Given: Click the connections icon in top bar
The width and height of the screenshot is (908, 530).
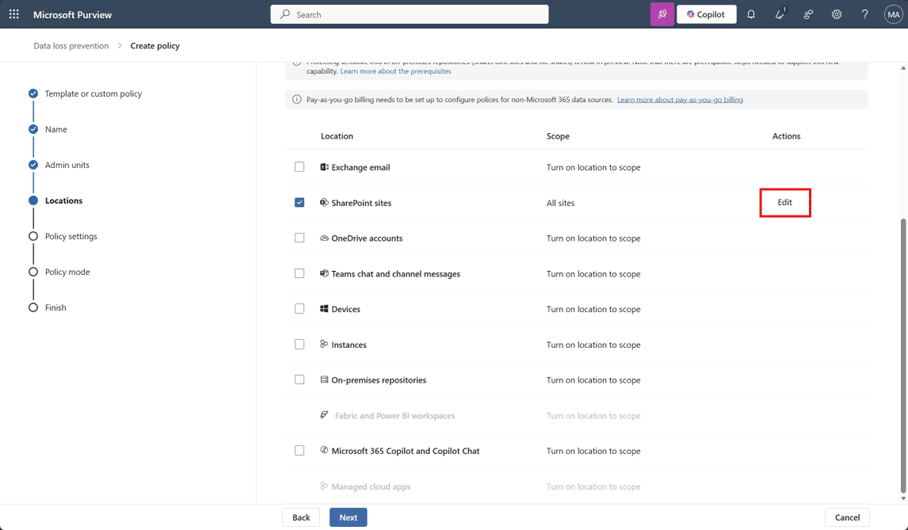Looking at the screenshot, I should (x=808, y=15).
